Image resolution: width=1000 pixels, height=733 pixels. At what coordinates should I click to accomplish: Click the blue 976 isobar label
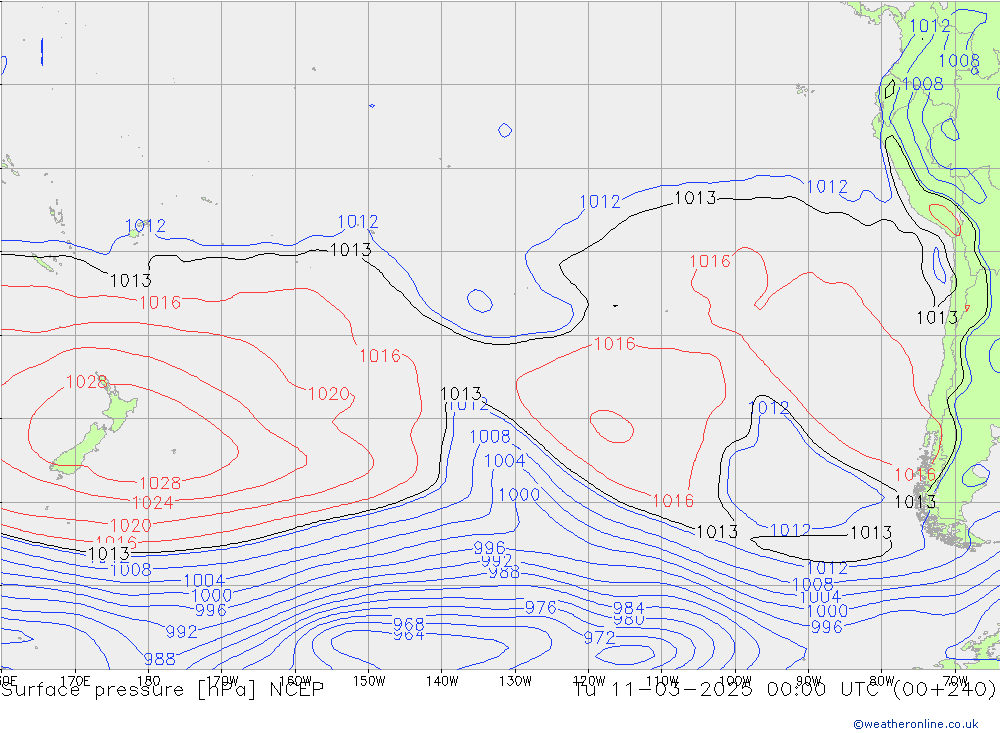(x=540, y=608)
